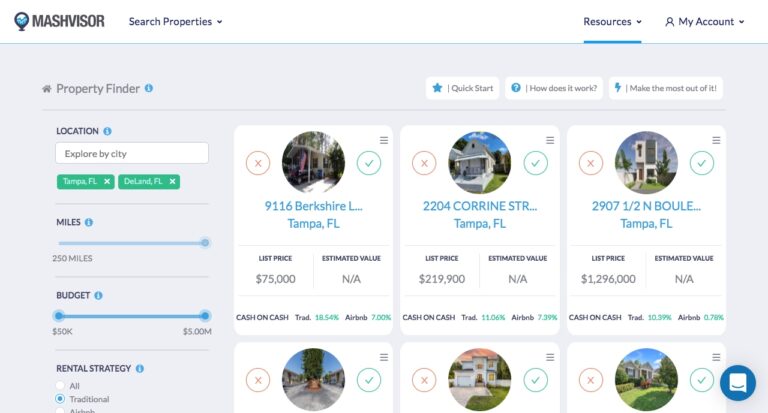Click info icon beside Budget label
The height and width of the screenshot is (413, 768).
click(98, 296)
